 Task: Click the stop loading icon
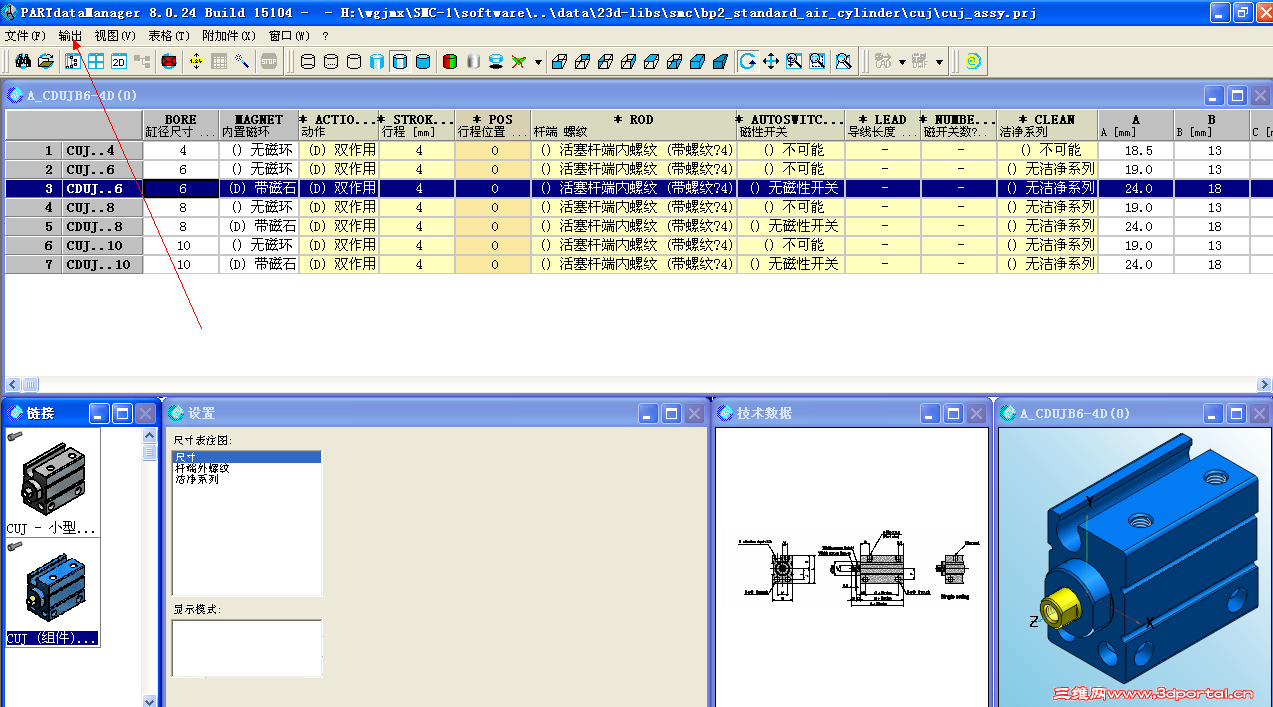click(x=268, y=61)
